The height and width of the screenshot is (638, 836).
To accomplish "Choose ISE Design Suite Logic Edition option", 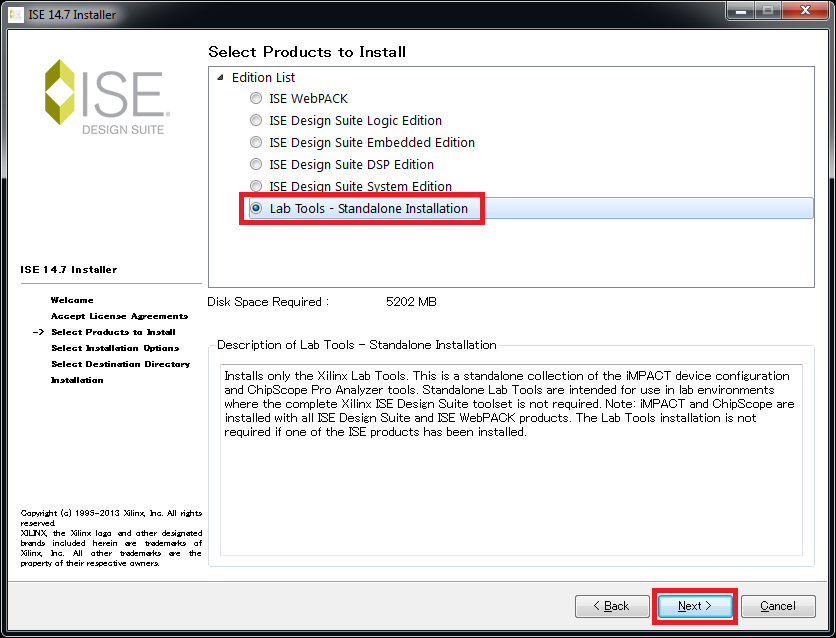I will coord(256,120).
